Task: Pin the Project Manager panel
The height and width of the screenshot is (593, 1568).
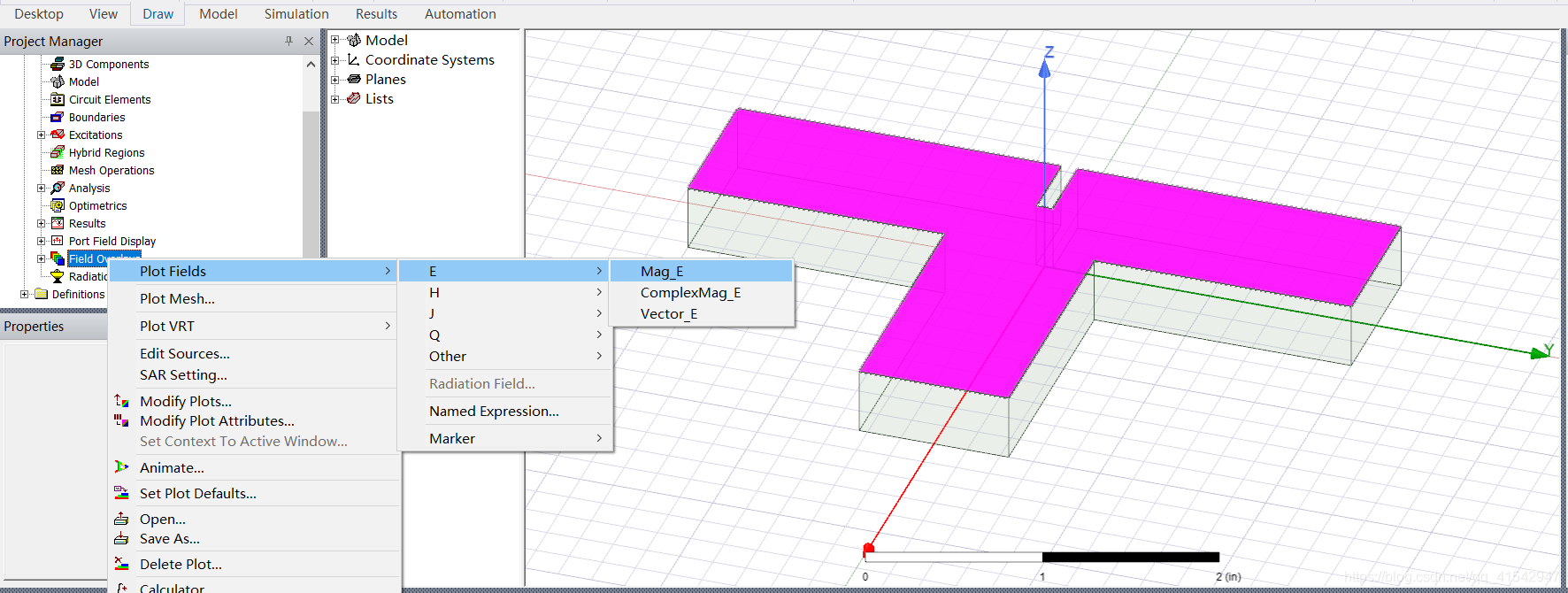Action: click(x=288, y=41)
